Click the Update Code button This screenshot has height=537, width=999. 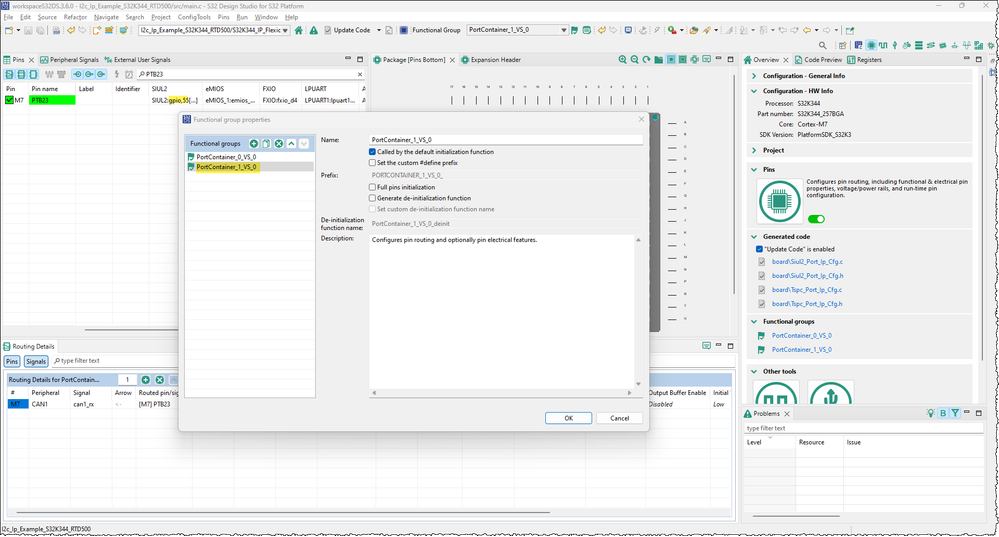click(347, 30)
